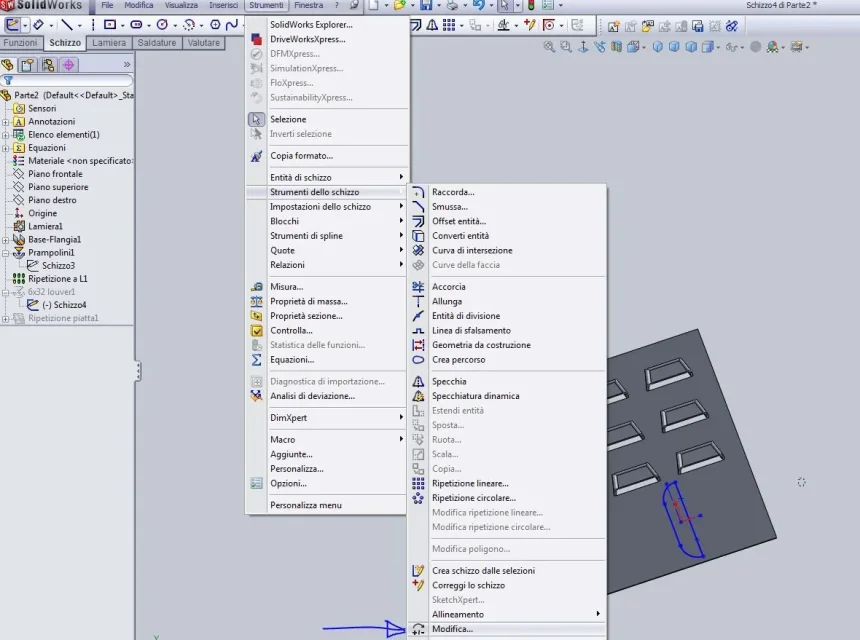Click the zoom to fit magnifier icon

548,47
